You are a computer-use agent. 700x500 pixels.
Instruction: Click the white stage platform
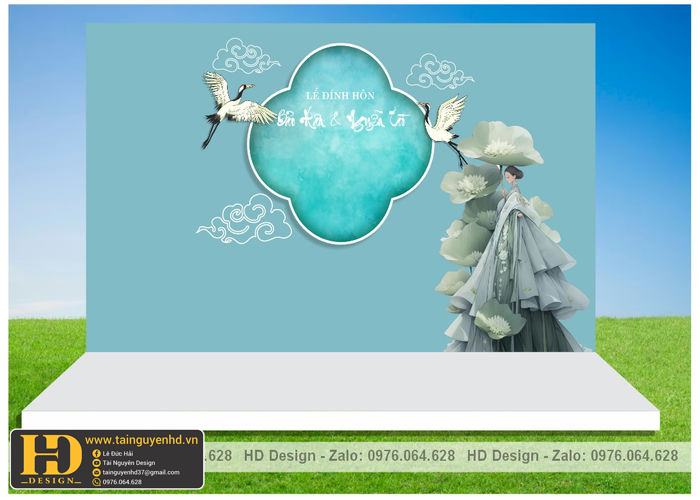340,392
